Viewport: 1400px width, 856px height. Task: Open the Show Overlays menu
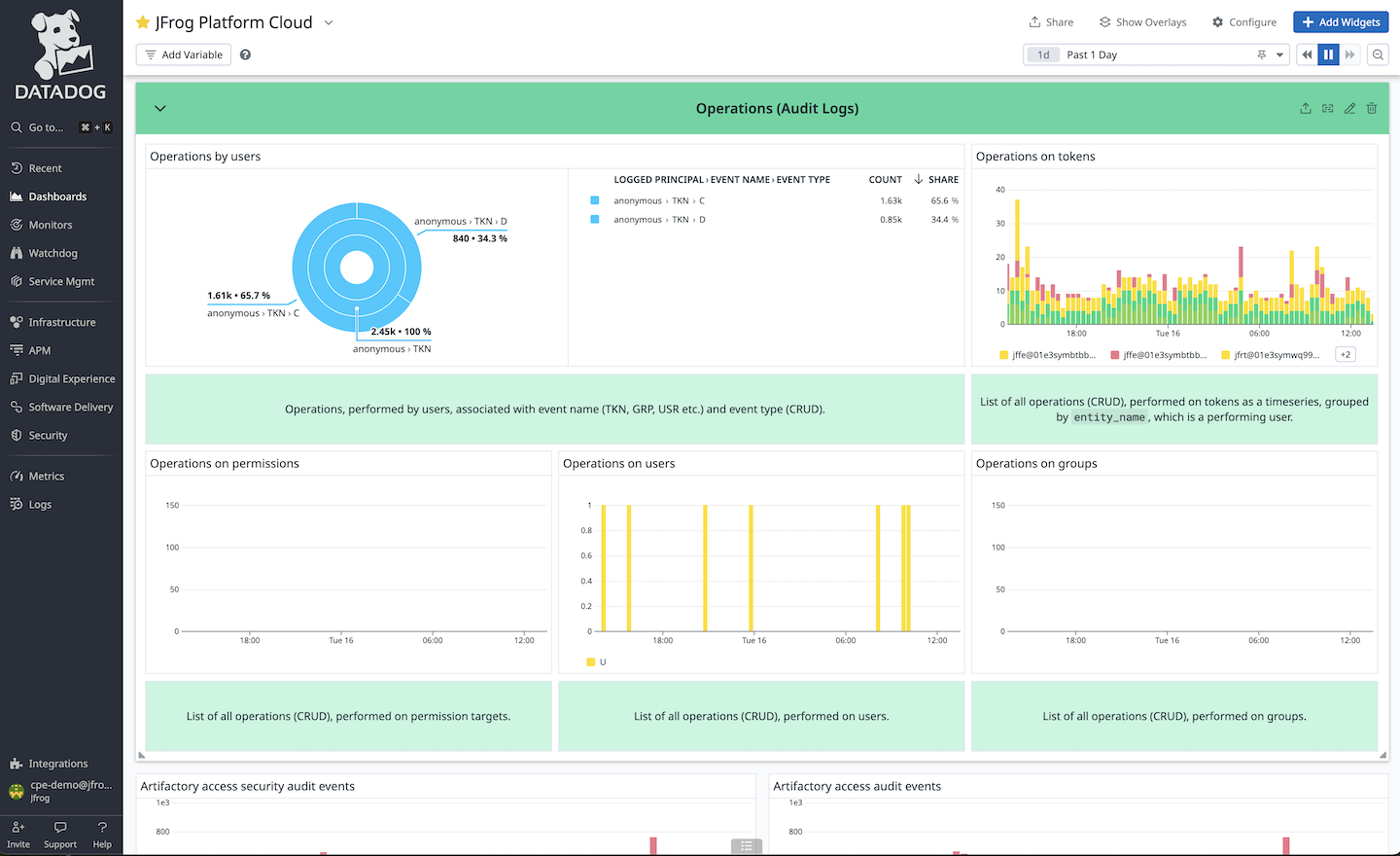click(1142, 21)
